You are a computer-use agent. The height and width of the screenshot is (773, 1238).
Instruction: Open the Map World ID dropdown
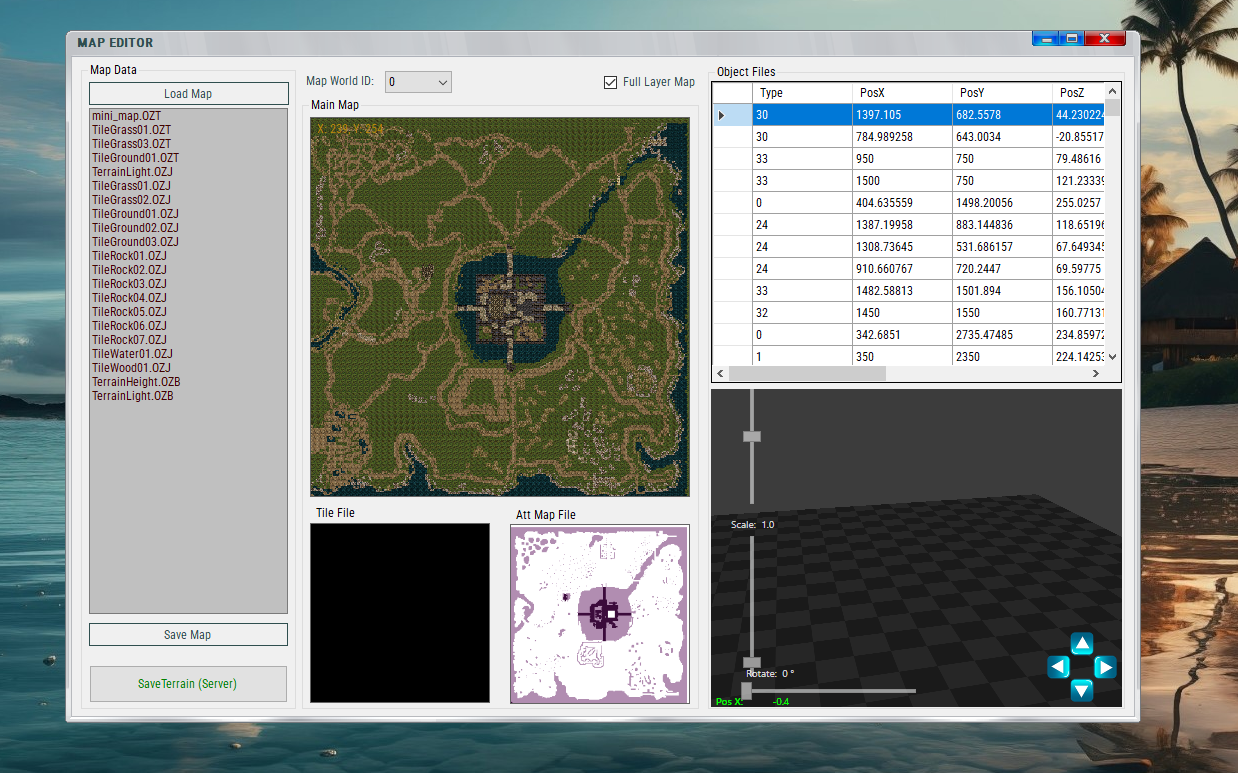pos(419,82)
